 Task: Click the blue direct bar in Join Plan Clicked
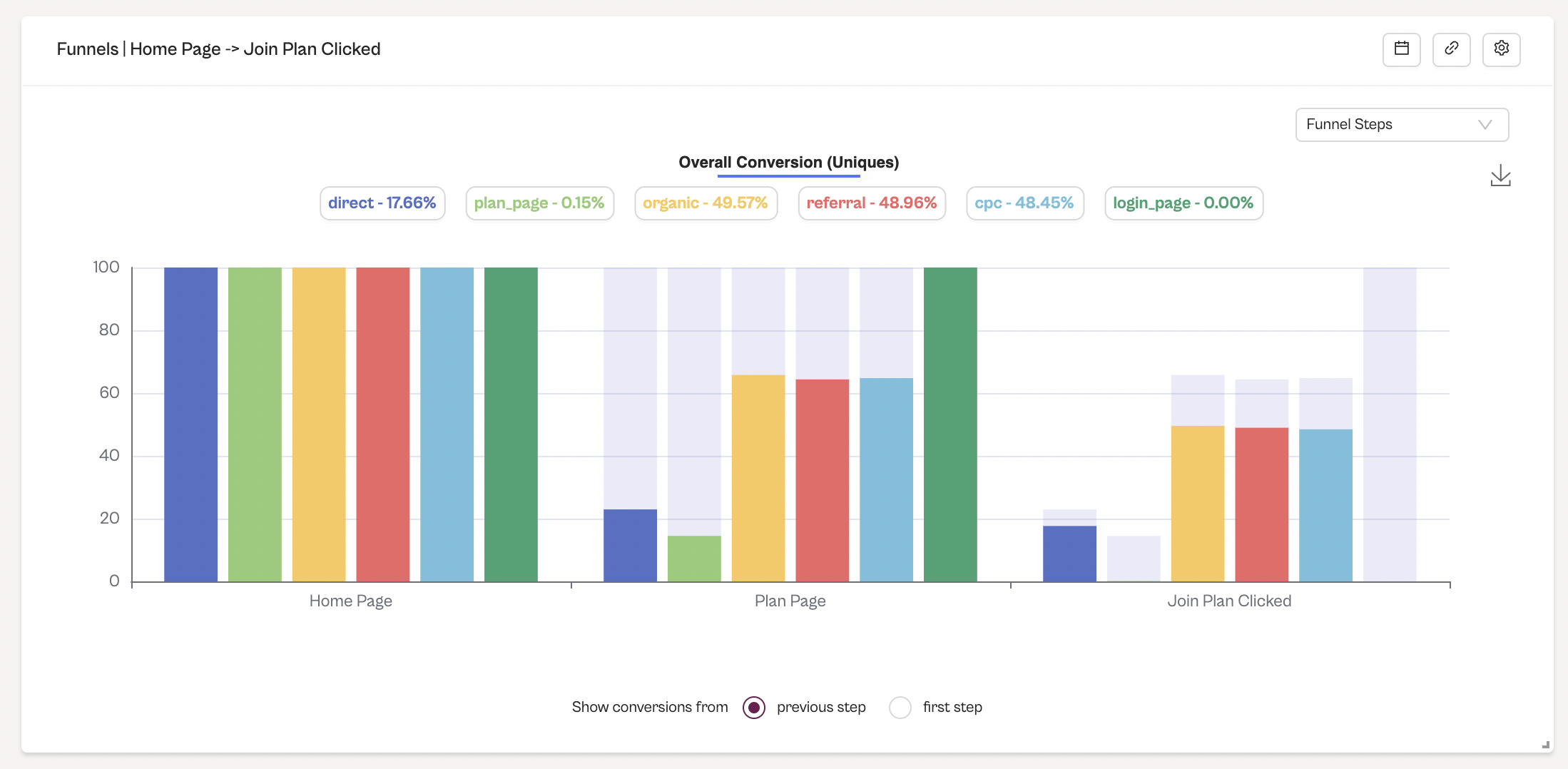coord(1069,554)
